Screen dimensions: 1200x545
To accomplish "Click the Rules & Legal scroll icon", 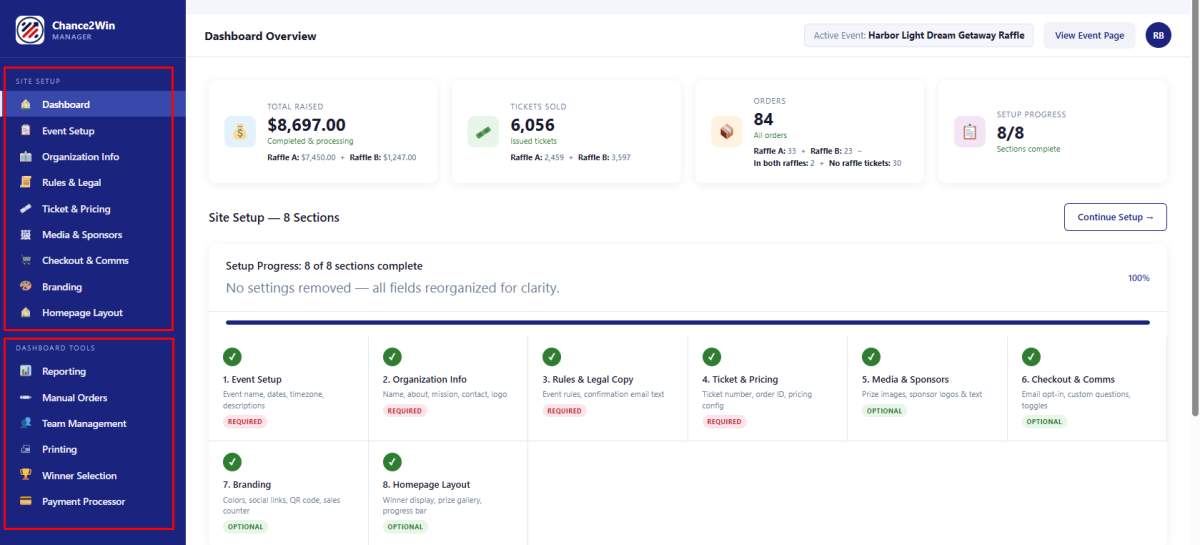I will click(x=25, y=183).
